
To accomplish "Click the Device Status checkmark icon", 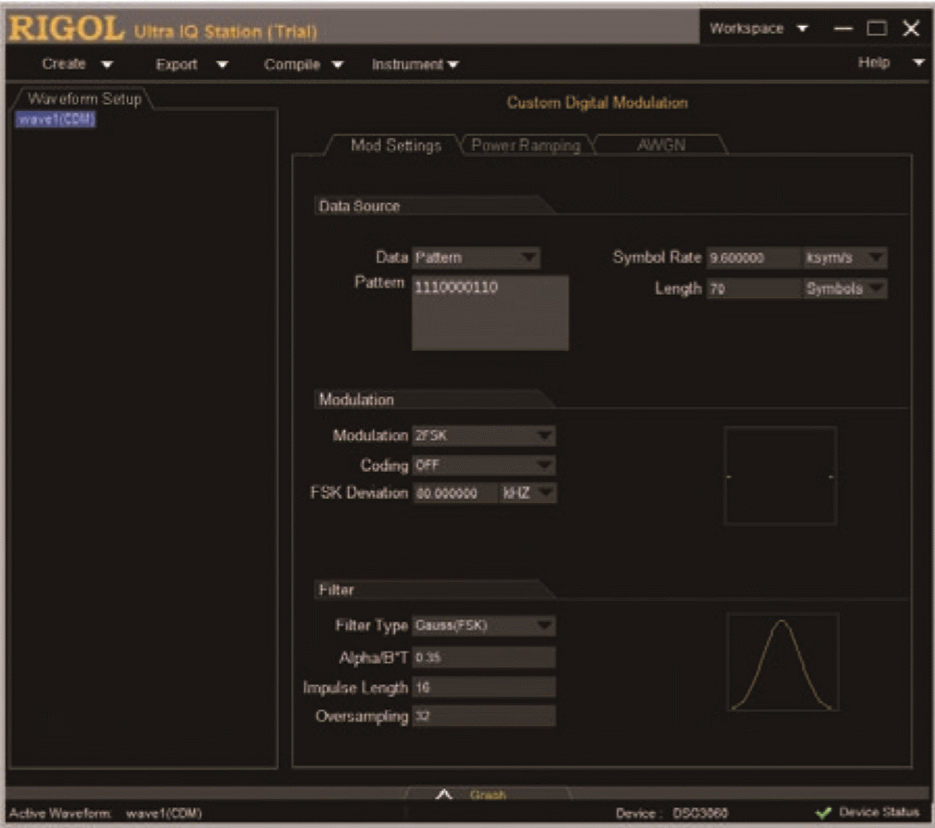I will coord(824,813).
